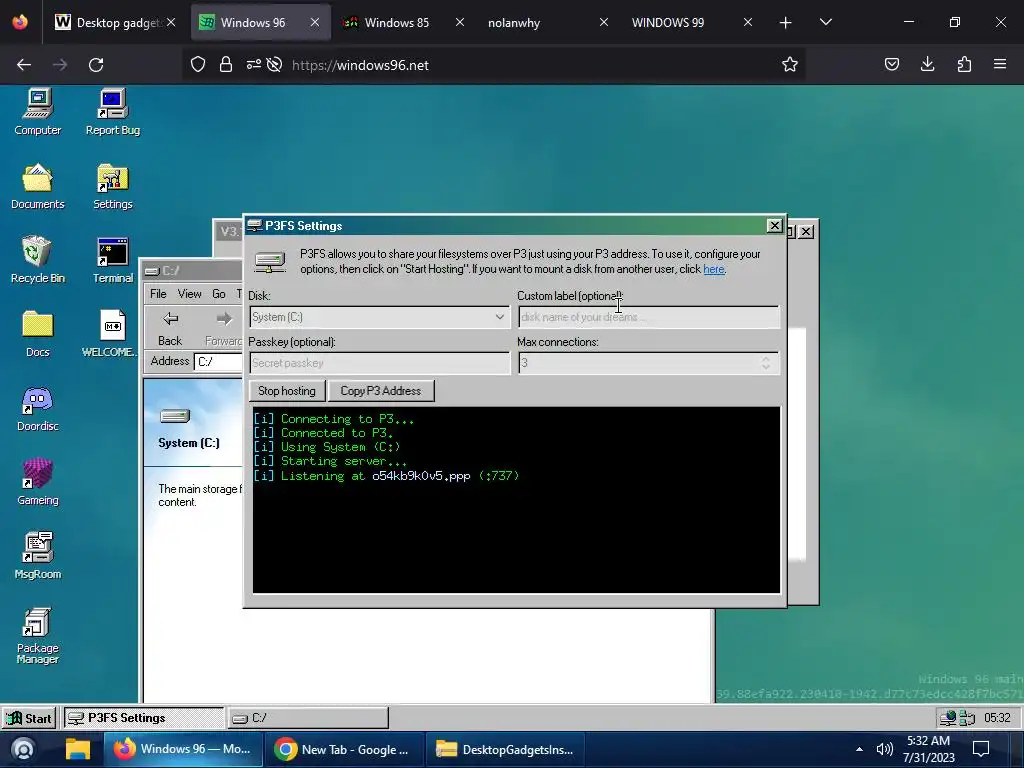Go back in Firefox history

click(x=24, y=65)
